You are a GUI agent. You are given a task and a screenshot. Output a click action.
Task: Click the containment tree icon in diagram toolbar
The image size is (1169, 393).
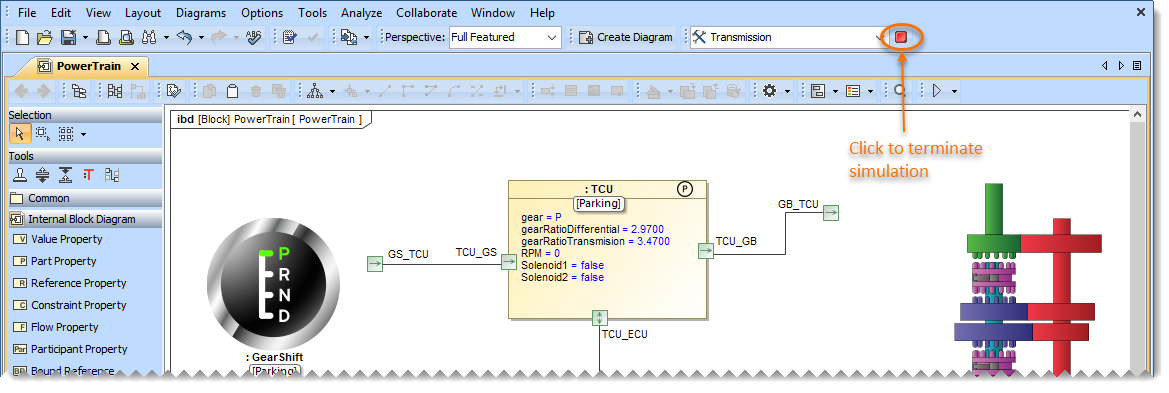coord(78,91)
